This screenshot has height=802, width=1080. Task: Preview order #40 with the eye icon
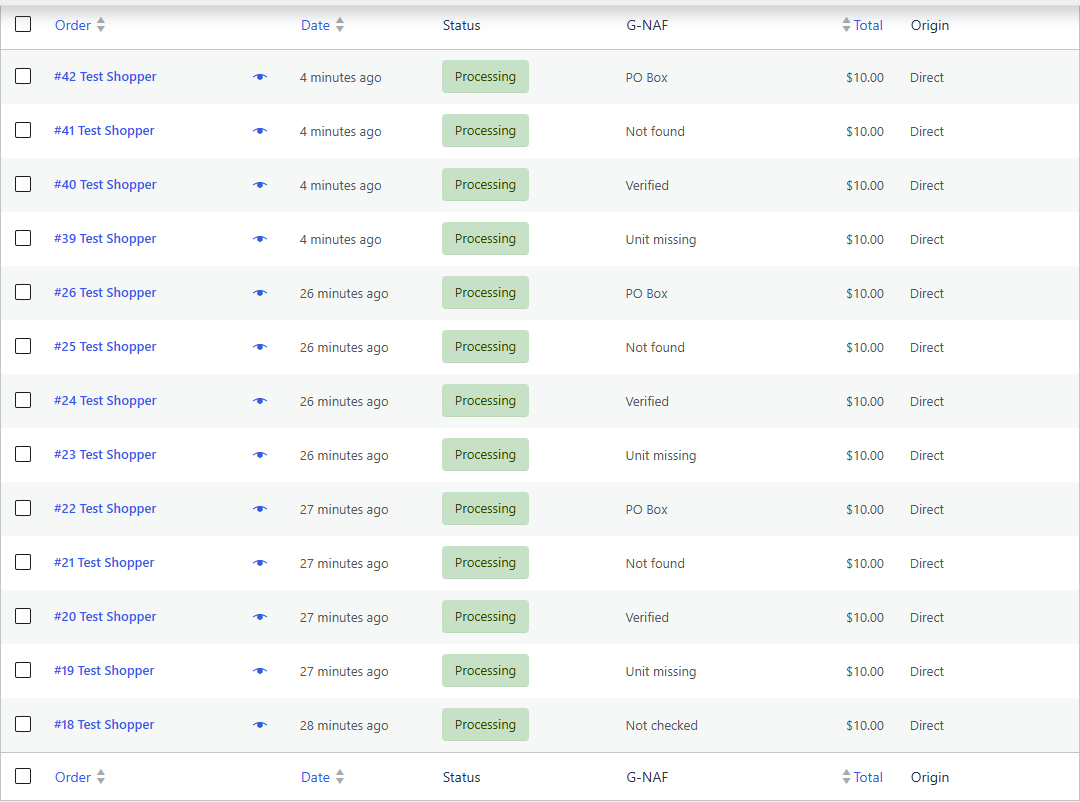pos(260,185)
